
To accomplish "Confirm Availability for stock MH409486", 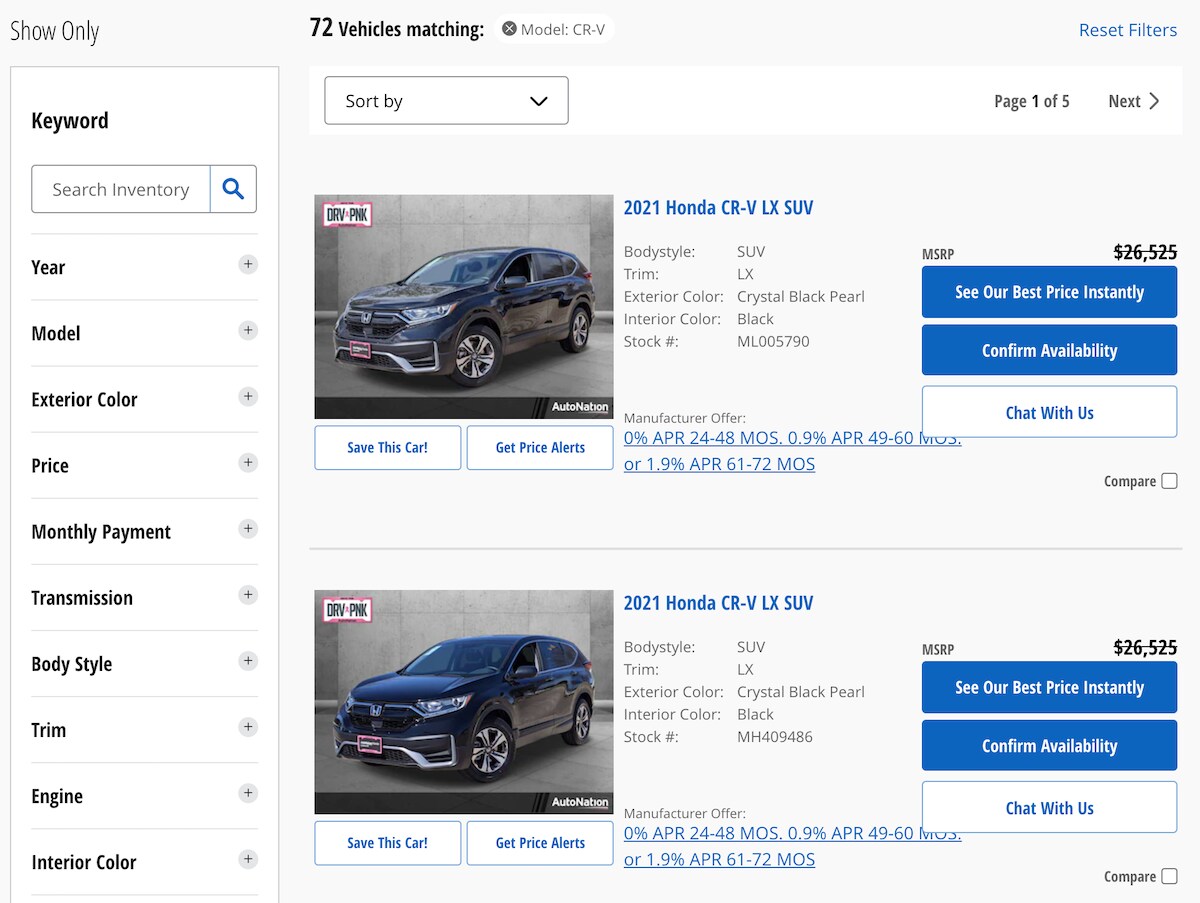I will (1049, 745).
